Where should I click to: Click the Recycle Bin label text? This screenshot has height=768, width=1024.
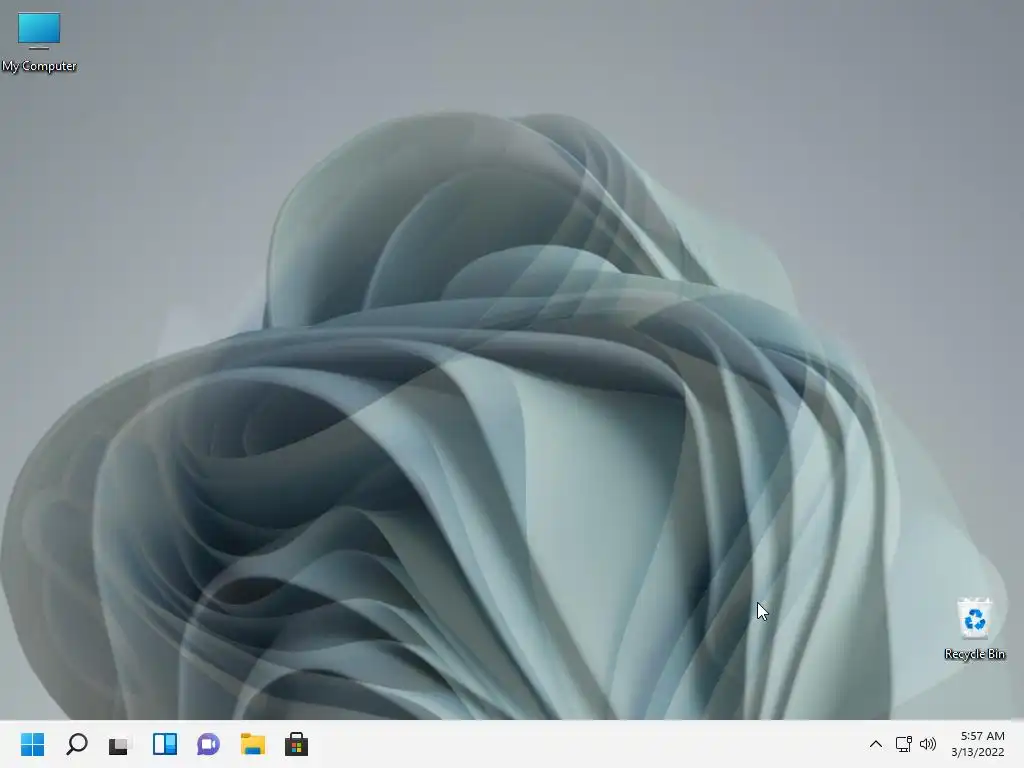point(974,654)
